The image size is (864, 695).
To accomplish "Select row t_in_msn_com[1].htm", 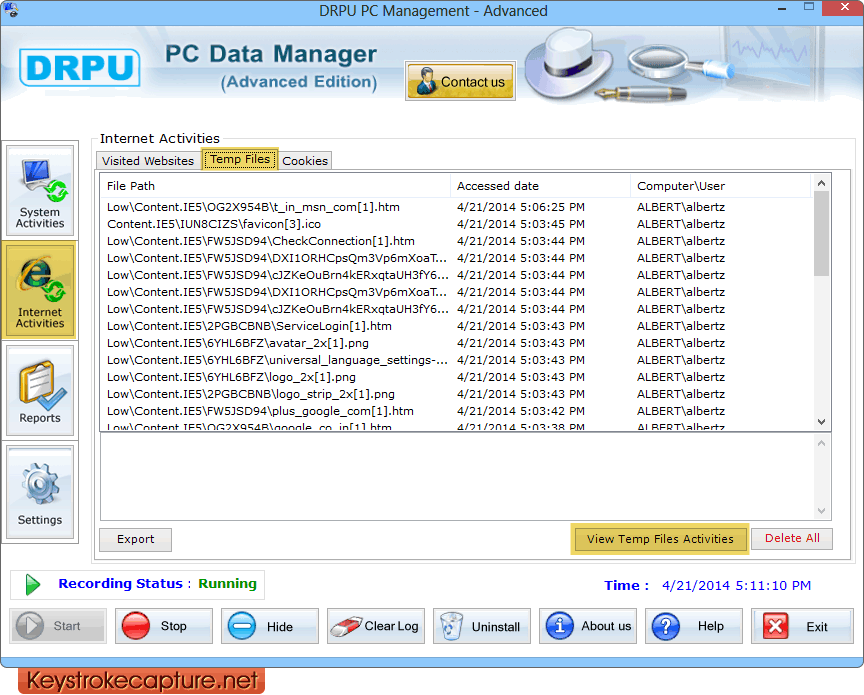I will coord(455,207).
